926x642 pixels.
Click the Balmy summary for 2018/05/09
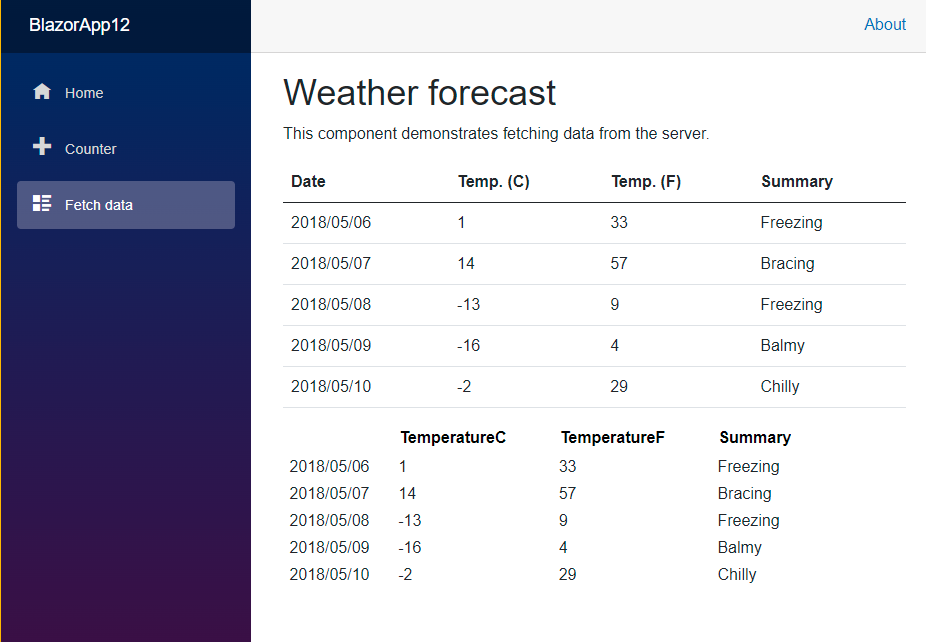(782, 345)
